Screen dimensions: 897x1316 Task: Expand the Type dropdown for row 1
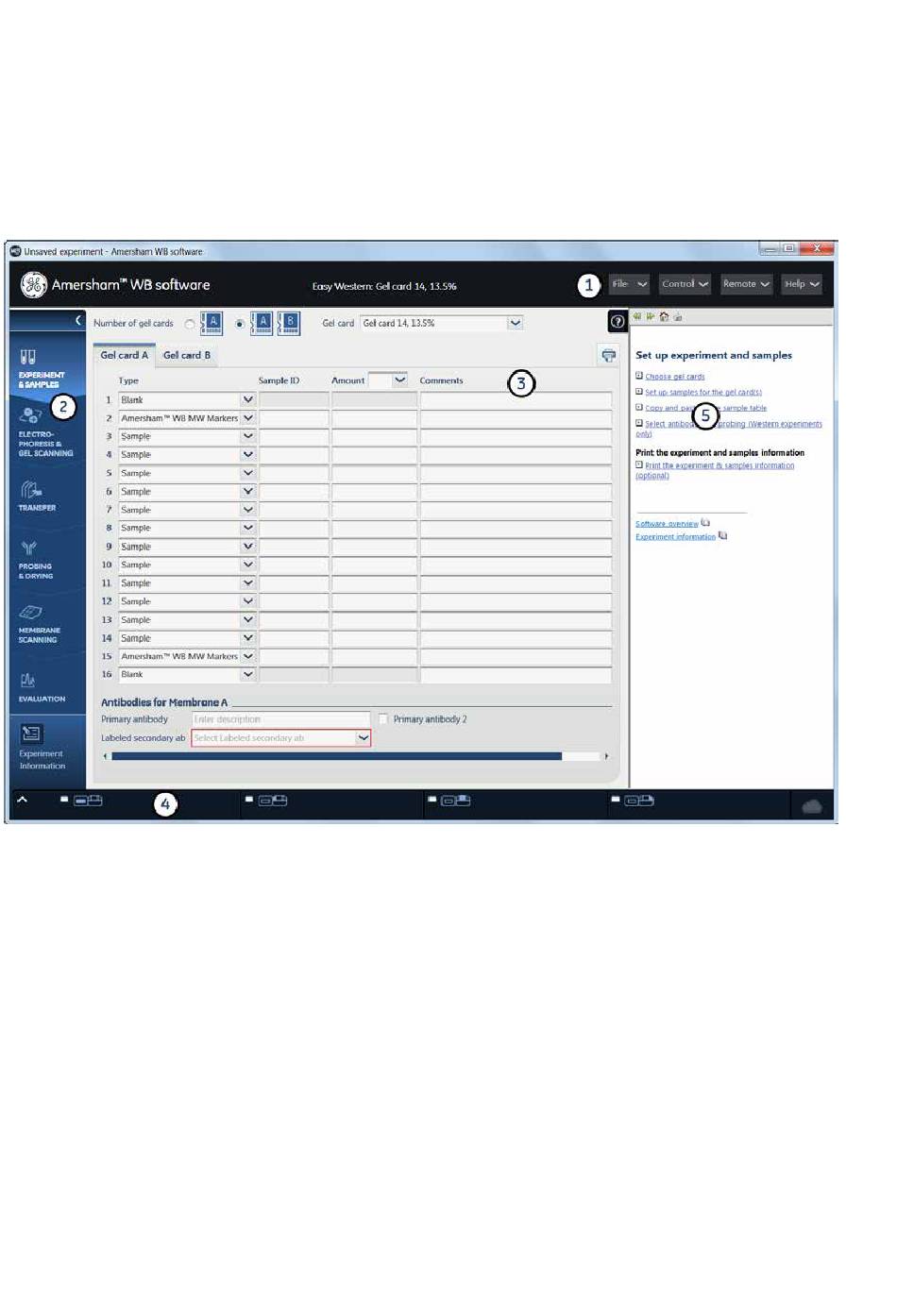coord(247,400)
